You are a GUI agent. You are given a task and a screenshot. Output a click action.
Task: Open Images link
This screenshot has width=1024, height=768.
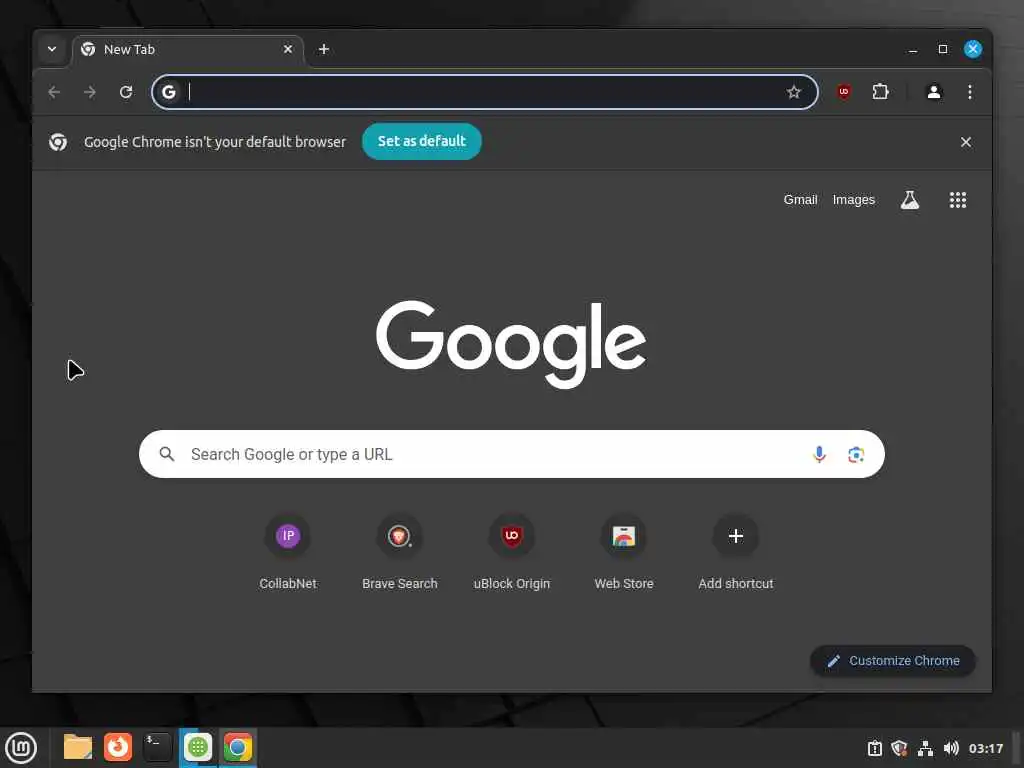tap(854, 200)
